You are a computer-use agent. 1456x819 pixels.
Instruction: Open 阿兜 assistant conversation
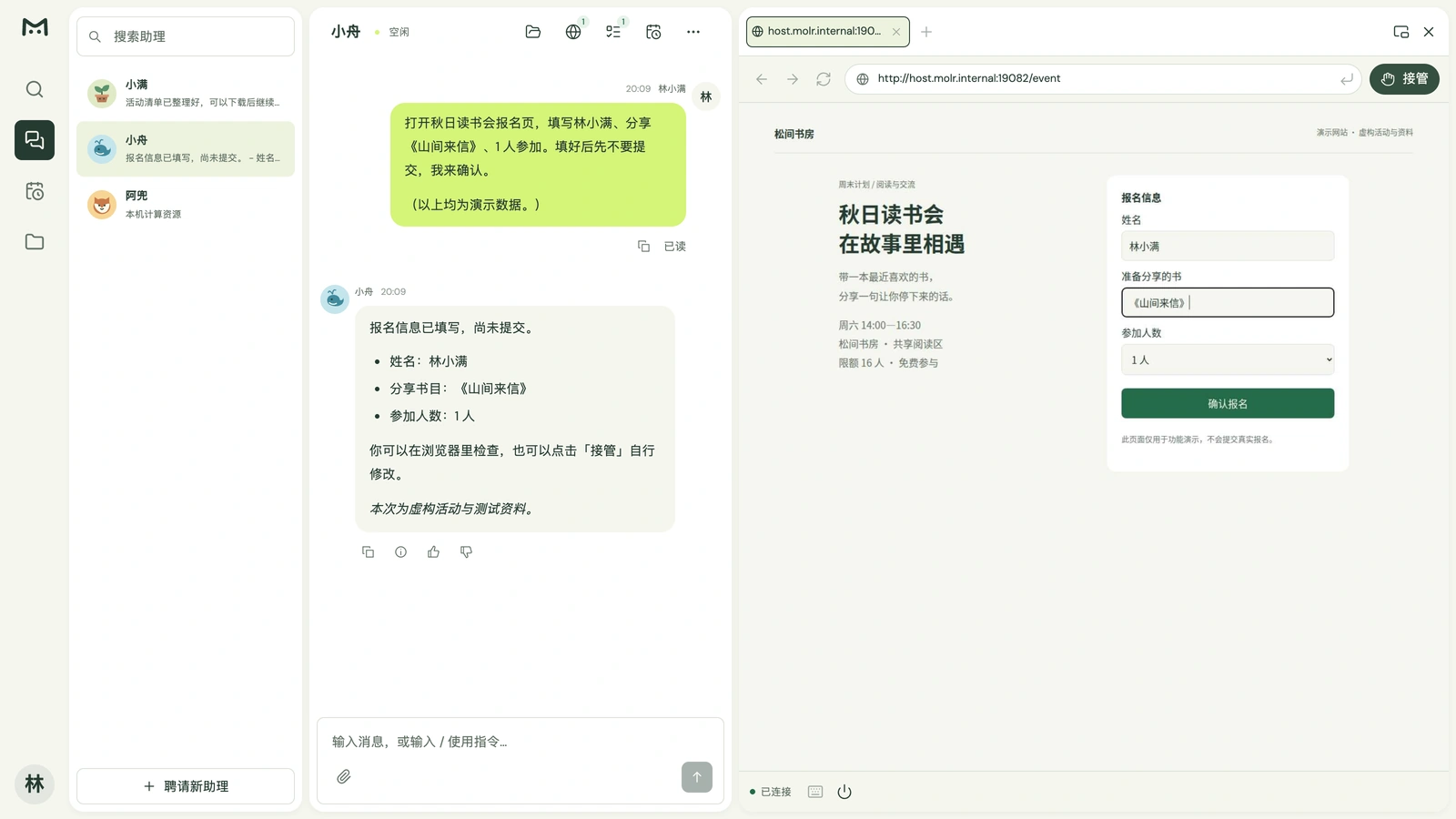tap(186, 204)
